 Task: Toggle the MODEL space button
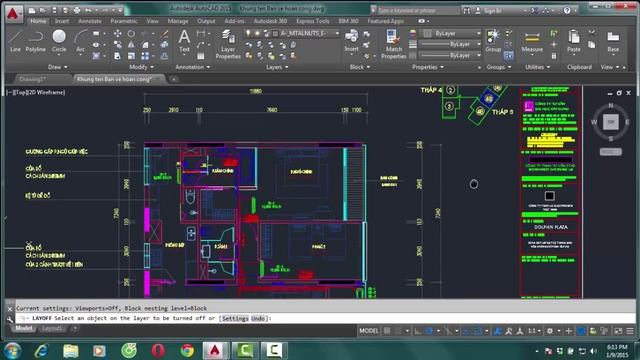pos(369,331)
